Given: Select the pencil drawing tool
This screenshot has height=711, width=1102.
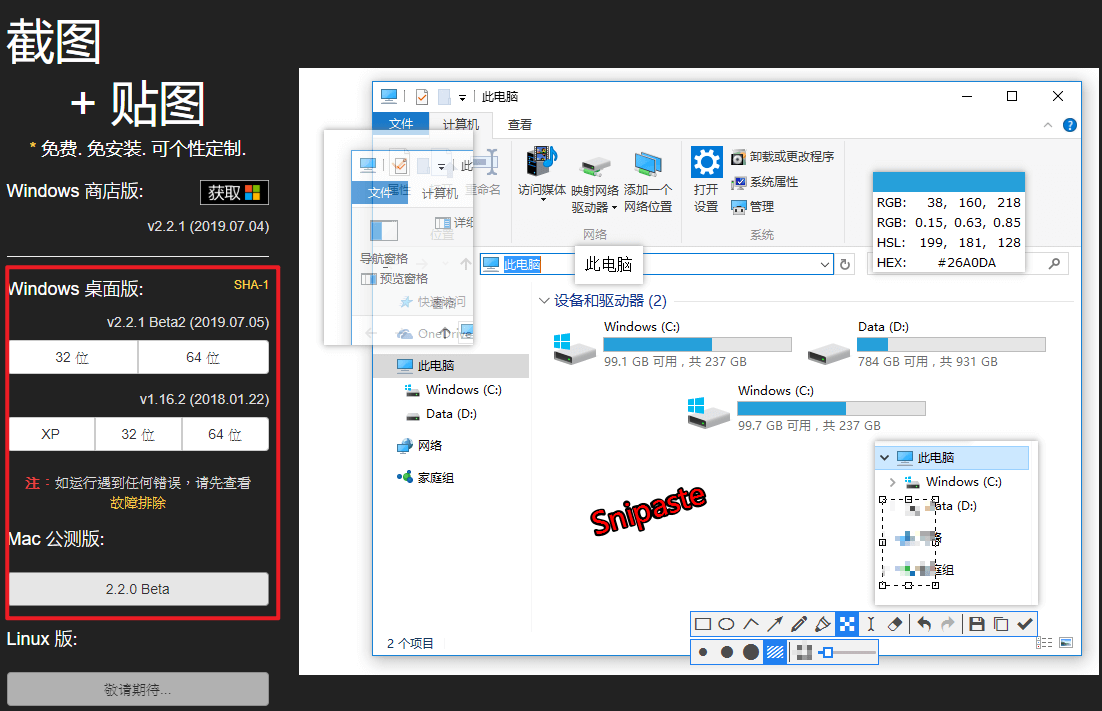Looking at the screenshot, I should point(800,623).
